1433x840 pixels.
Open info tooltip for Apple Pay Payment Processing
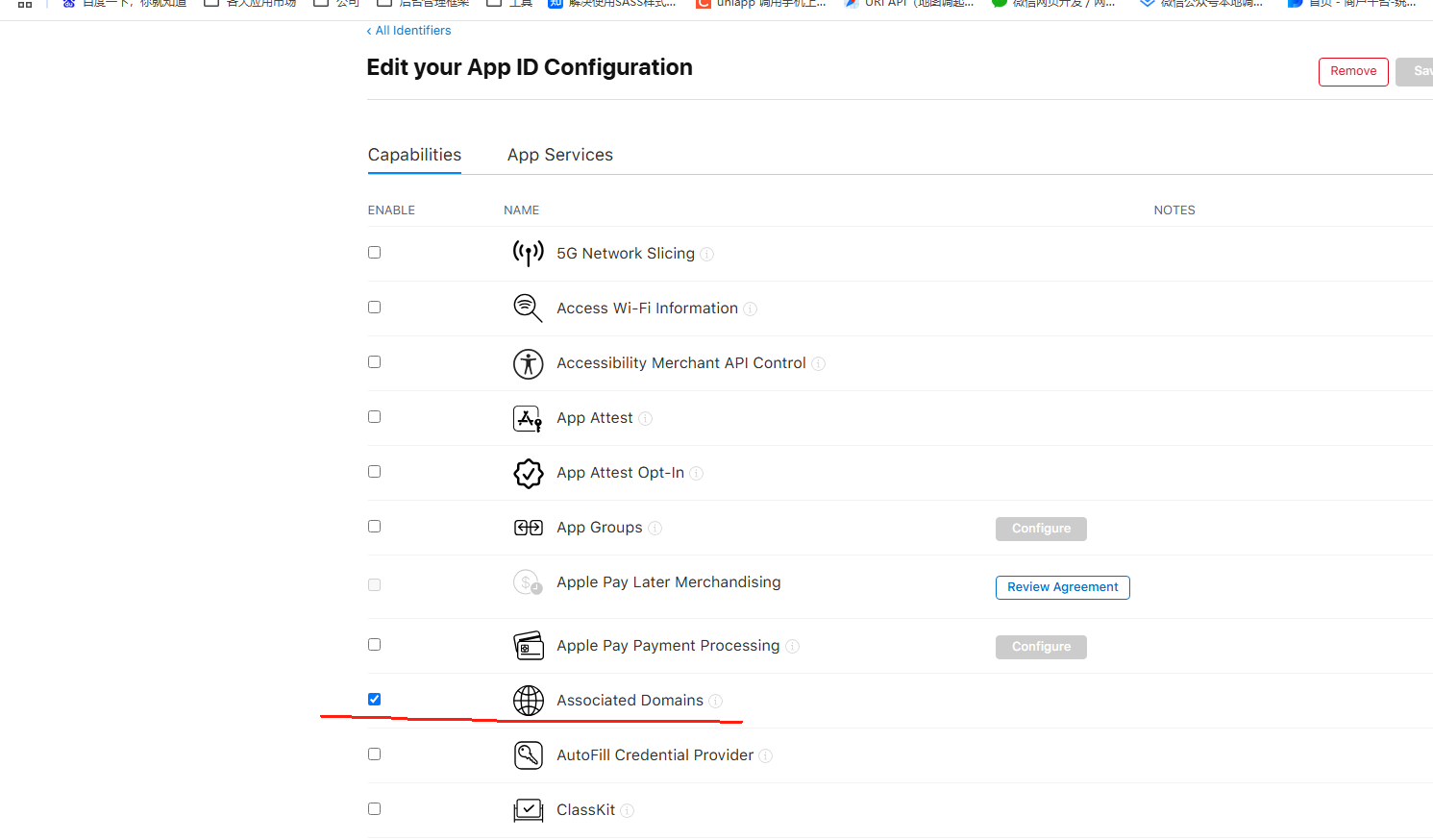pos(793,647)
